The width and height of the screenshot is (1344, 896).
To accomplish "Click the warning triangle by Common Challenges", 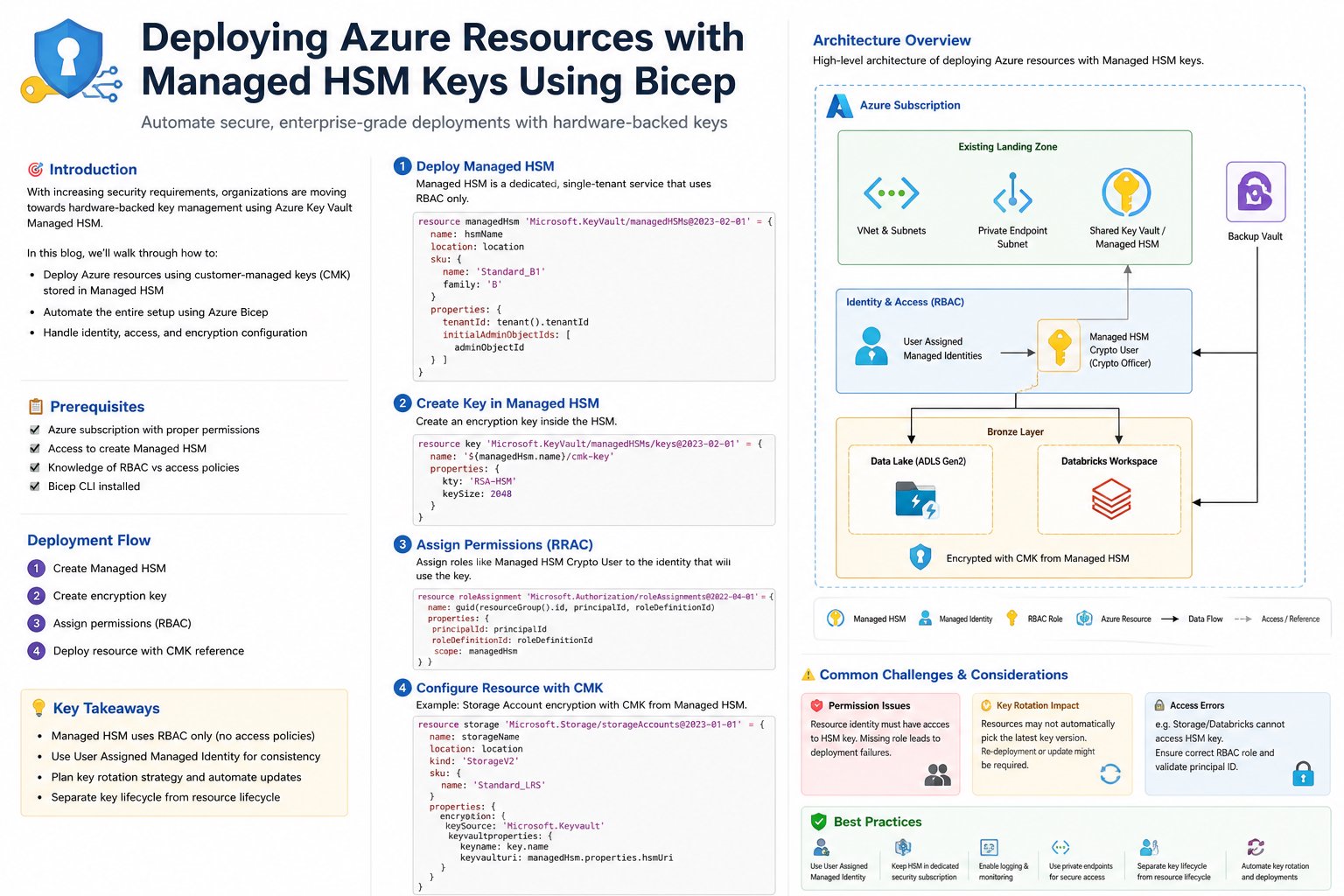I will [808, 675].
